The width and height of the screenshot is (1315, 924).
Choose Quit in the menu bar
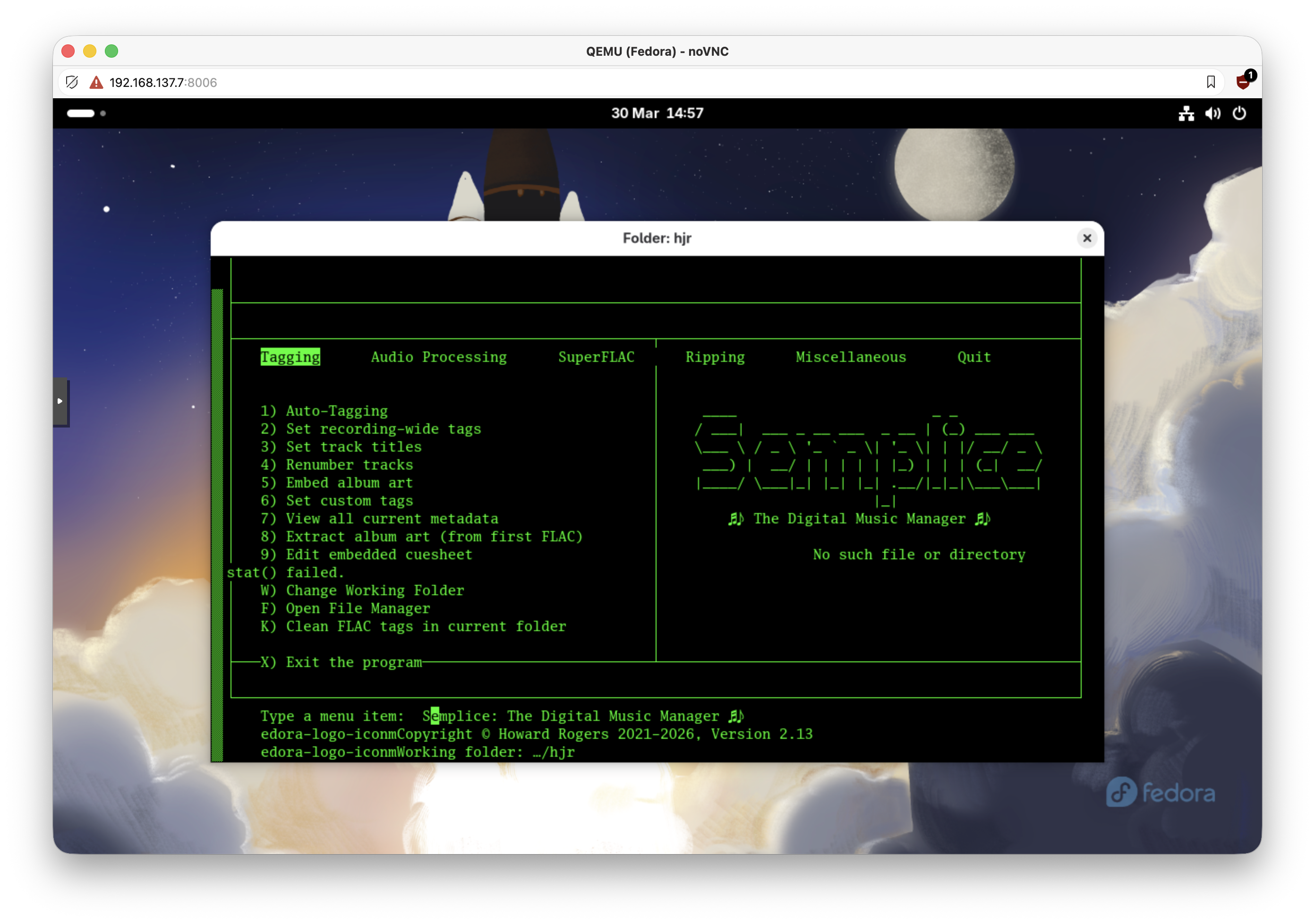(x=973, y=357)
